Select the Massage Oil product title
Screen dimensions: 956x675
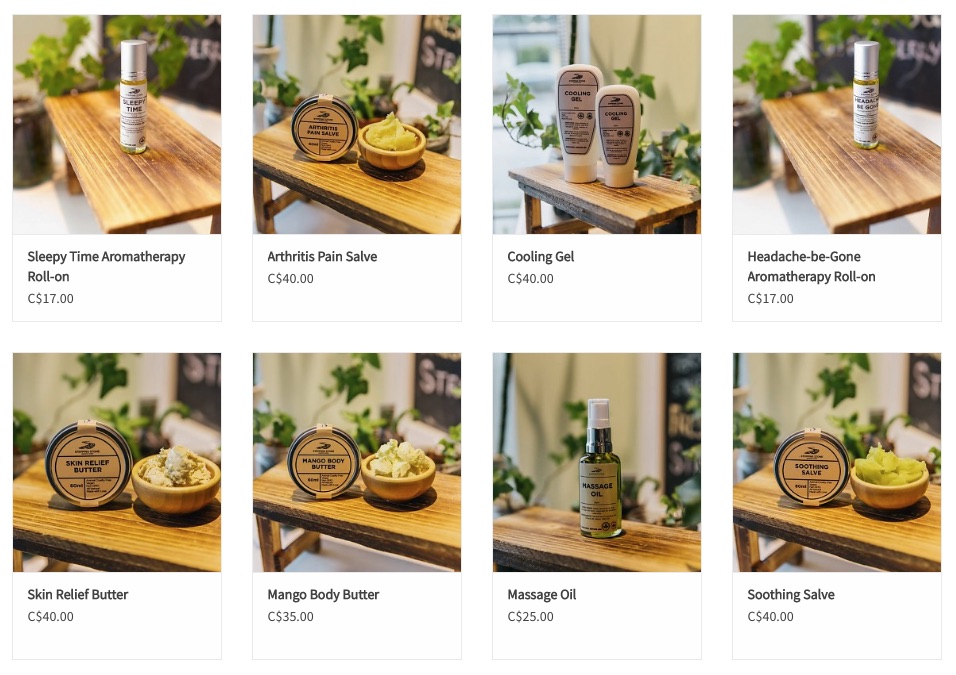541,595
